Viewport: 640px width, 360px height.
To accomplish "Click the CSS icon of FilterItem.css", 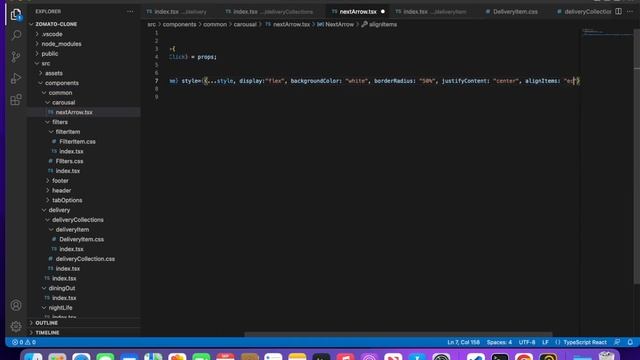I will (54, 142).
